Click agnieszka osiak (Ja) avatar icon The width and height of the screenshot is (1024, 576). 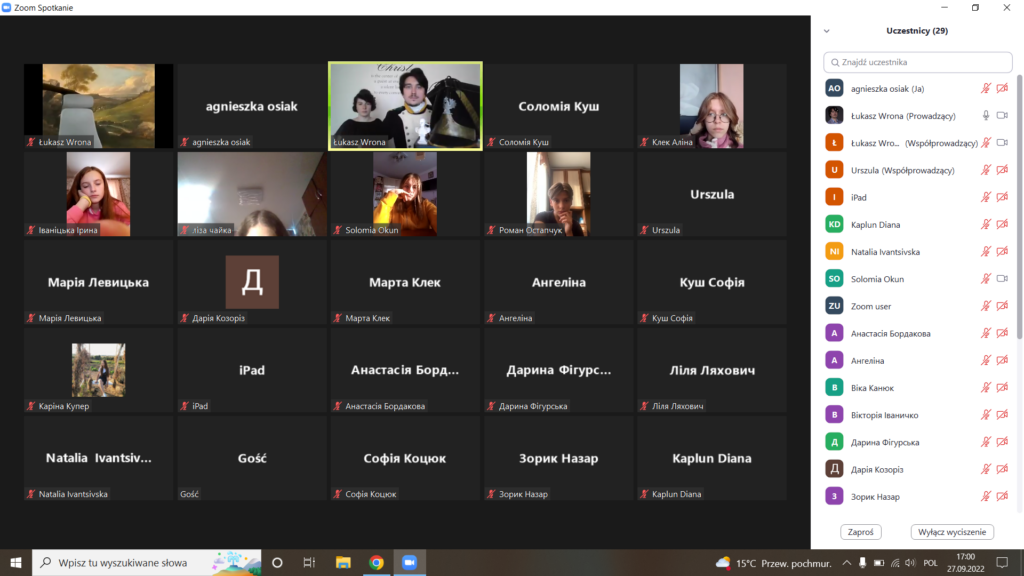click(x=834, y=88)
